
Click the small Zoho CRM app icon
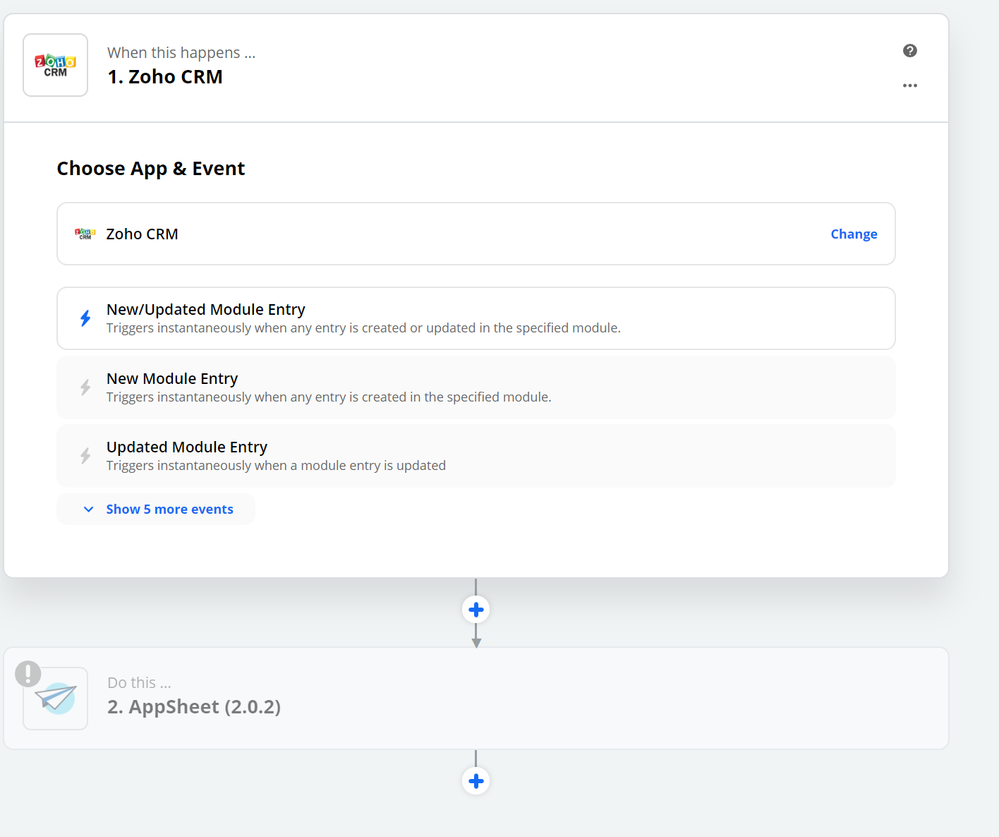click(85, 234)
